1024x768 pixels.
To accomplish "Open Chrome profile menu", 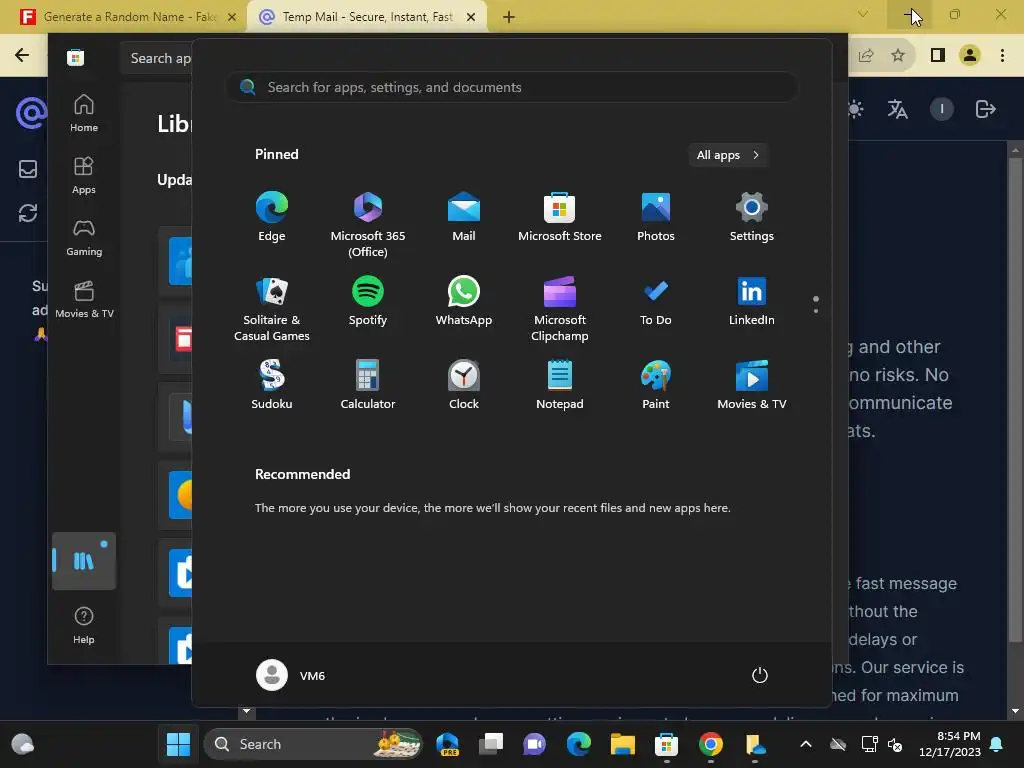I will 970,56.
